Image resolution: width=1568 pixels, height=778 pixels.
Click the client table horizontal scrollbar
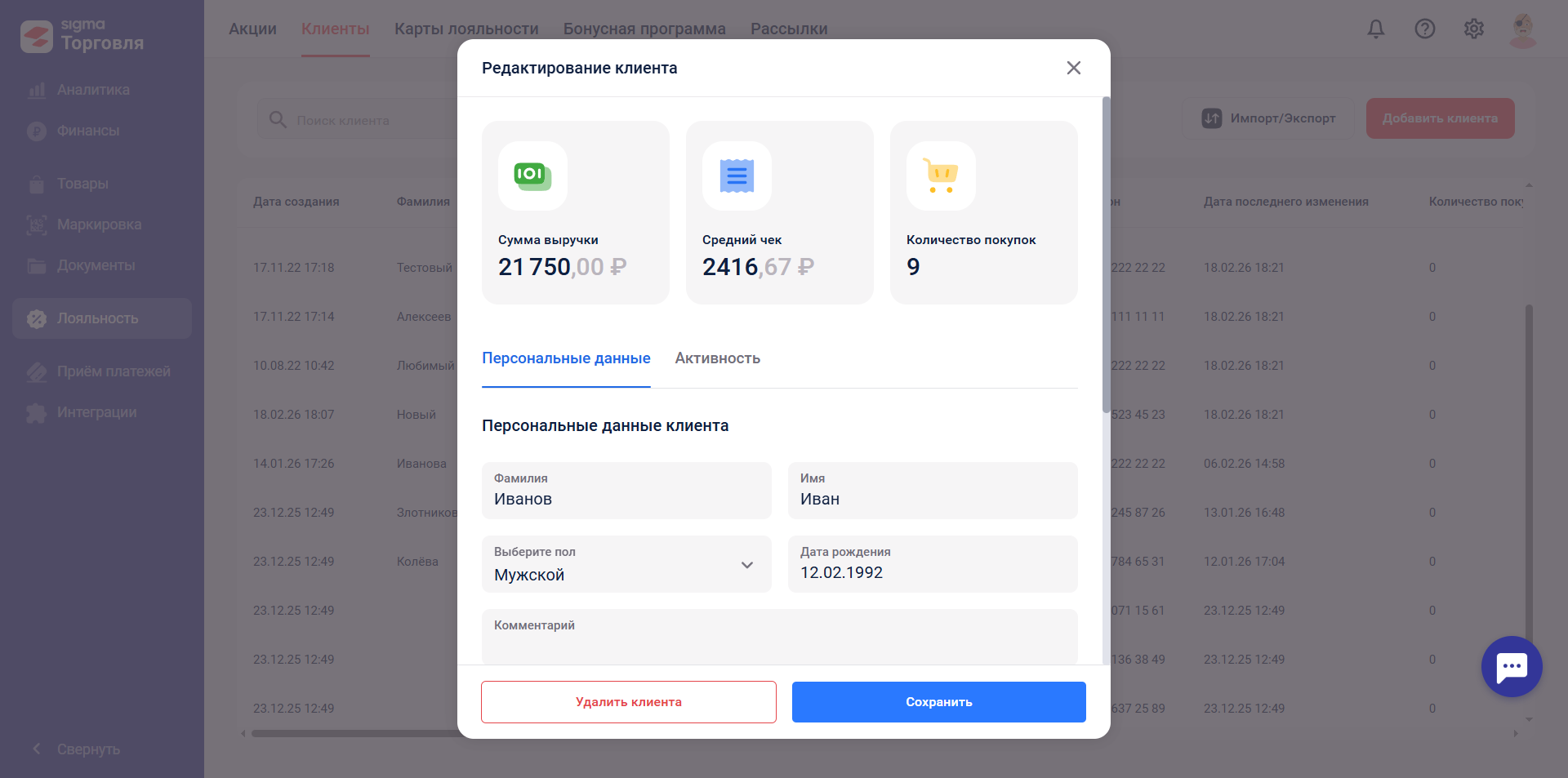pos(355,733)
